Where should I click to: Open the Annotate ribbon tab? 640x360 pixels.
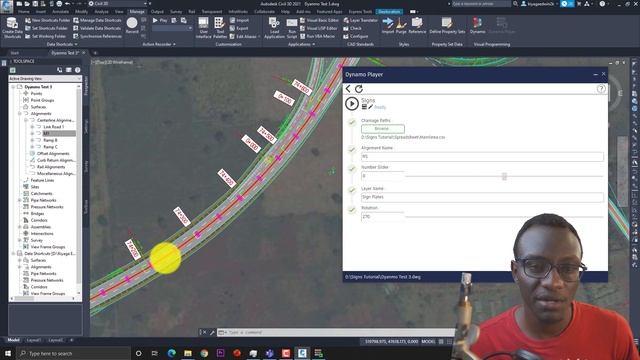60,11
